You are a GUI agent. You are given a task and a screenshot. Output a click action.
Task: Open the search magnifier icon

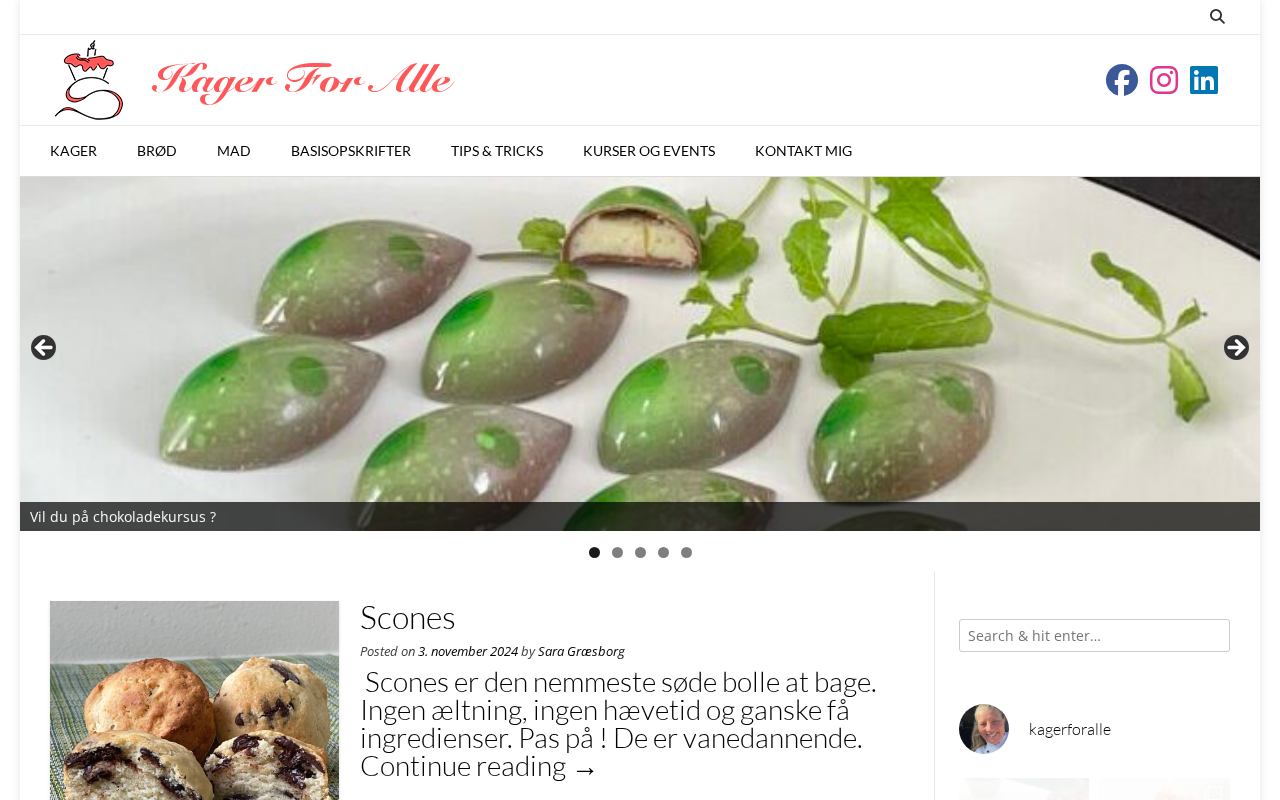[1217, 16]
